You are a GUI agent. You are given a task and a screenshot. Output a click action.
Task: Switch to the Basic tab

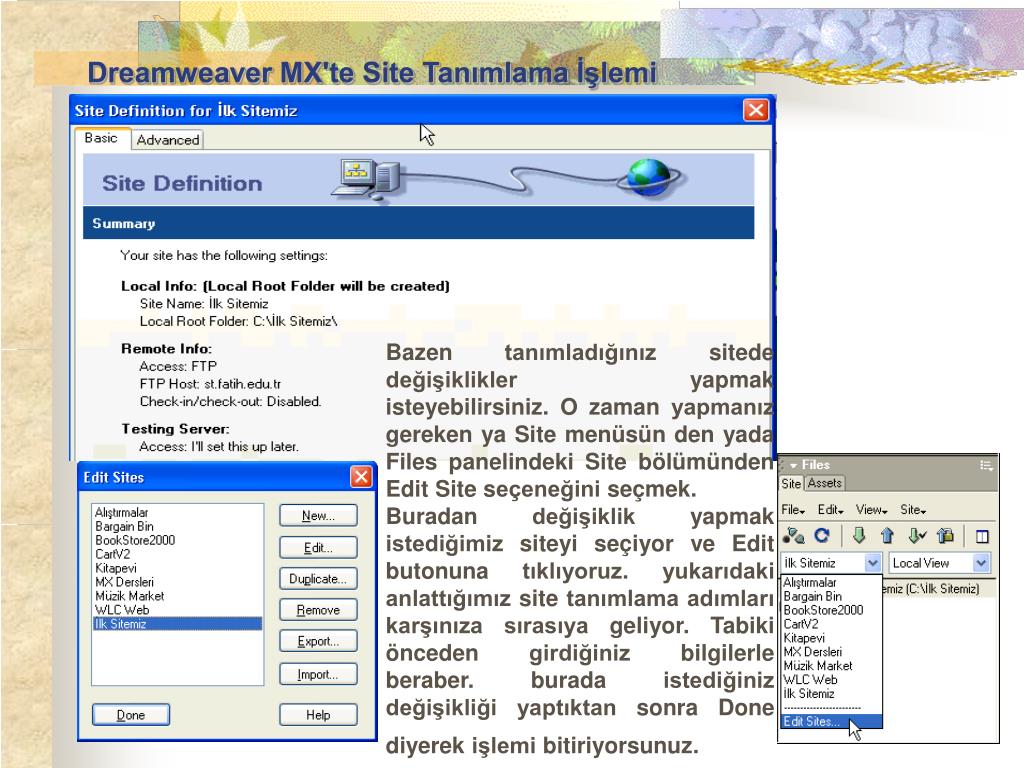pyautogui.click(x=101, y=138)
